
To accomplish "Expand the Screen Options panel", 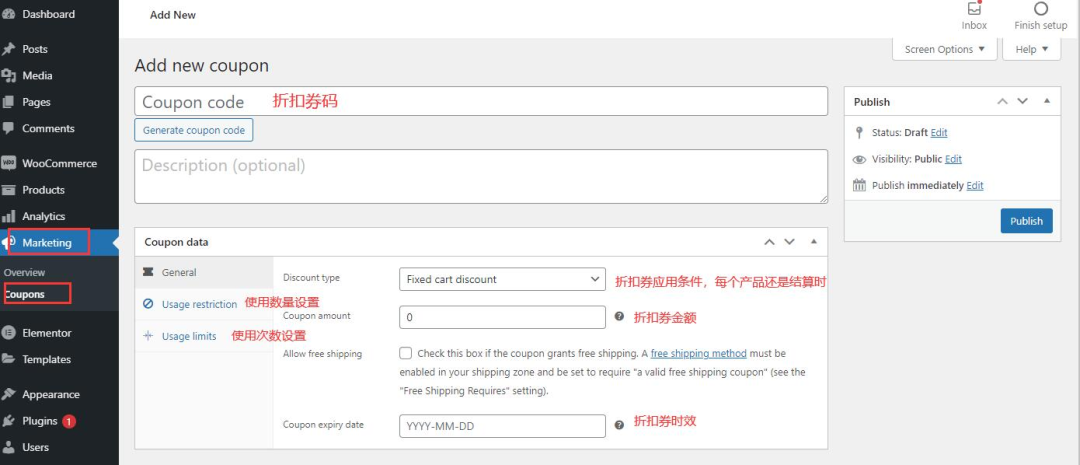I will (x=943, y=49).
